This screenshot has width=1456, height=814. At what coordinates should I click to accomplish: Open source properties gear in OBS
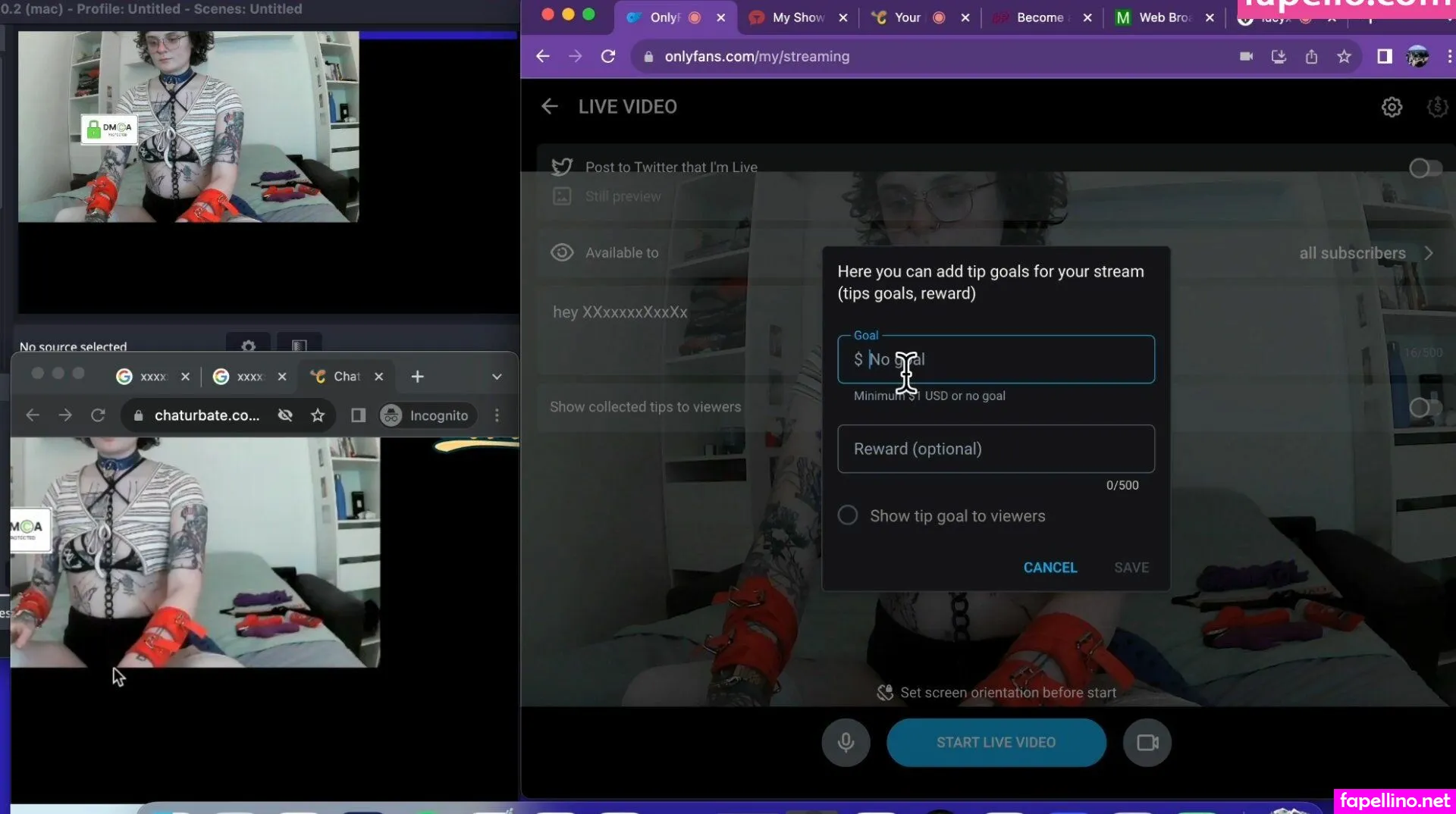point(248,345)
